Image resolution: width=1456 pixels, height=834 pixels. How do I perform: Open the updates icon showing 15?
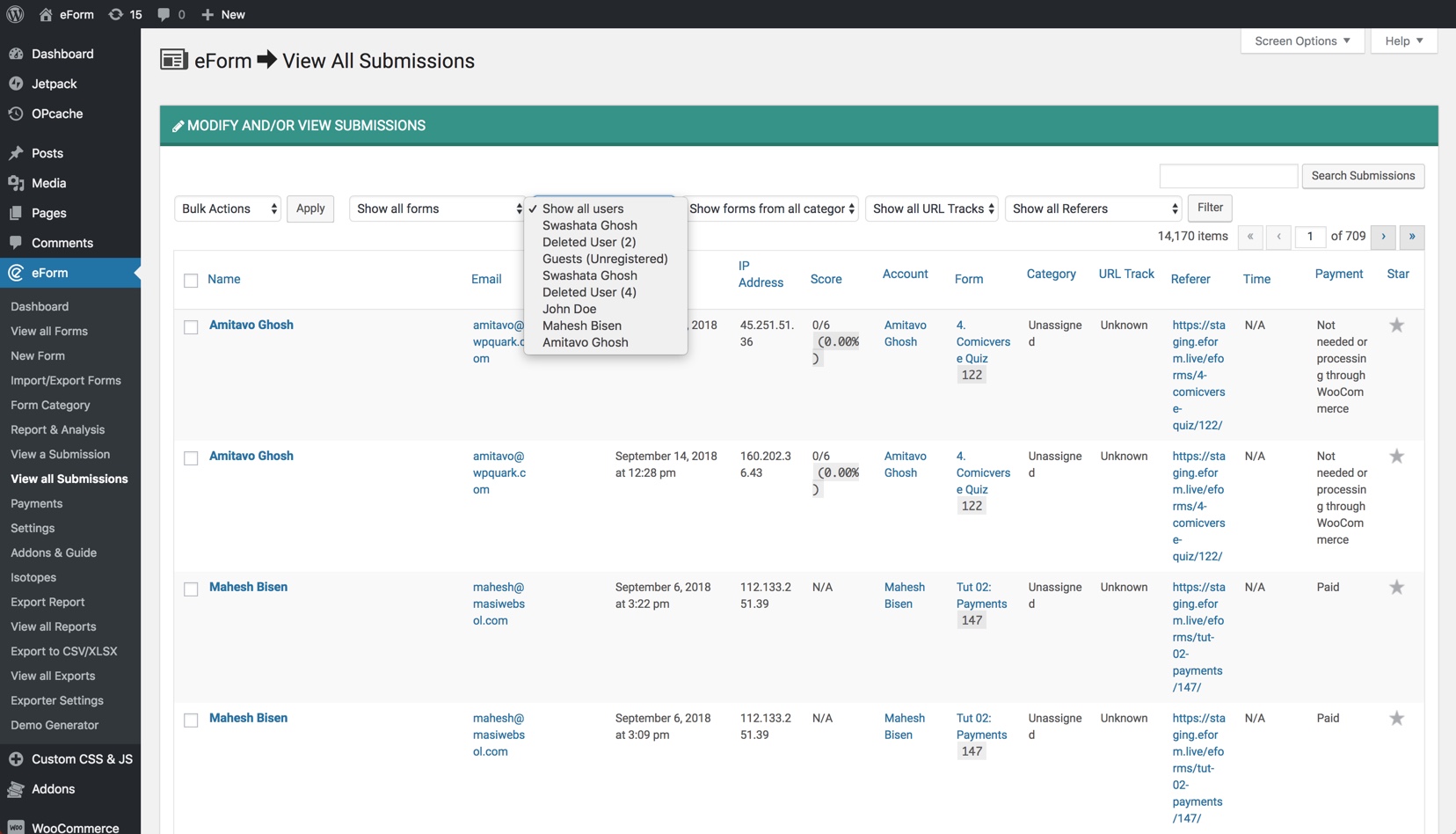(115, 14)
